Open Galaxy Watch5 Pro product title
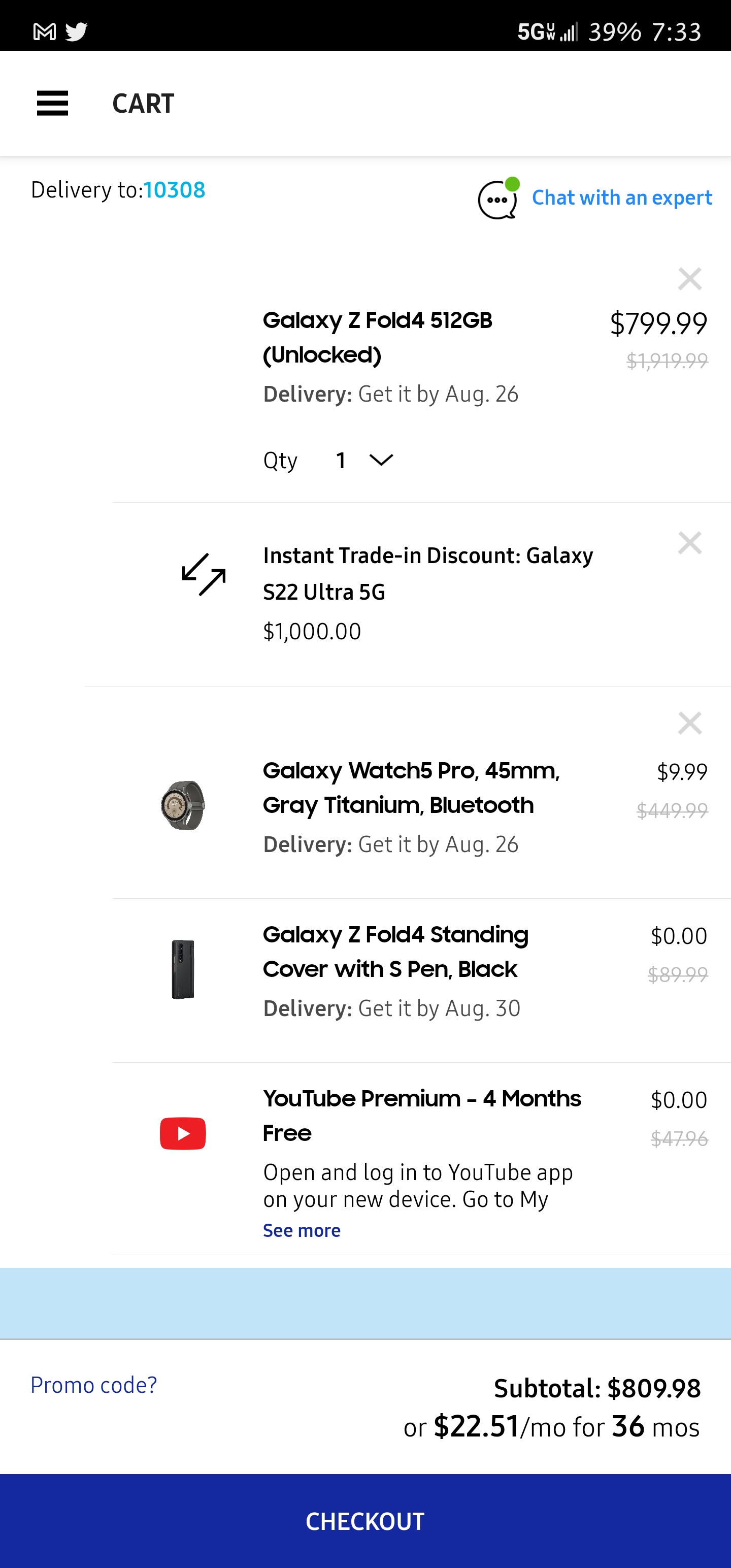This screenshot has width=731, height=1568. 411,788
